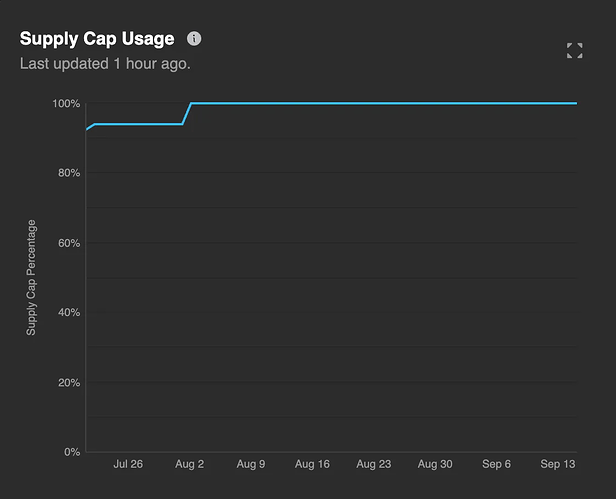The width and height of the screenshot is (616, 499).
Task: Click the Last updated 1 hour ago text
Action: (x=105, y=63)
